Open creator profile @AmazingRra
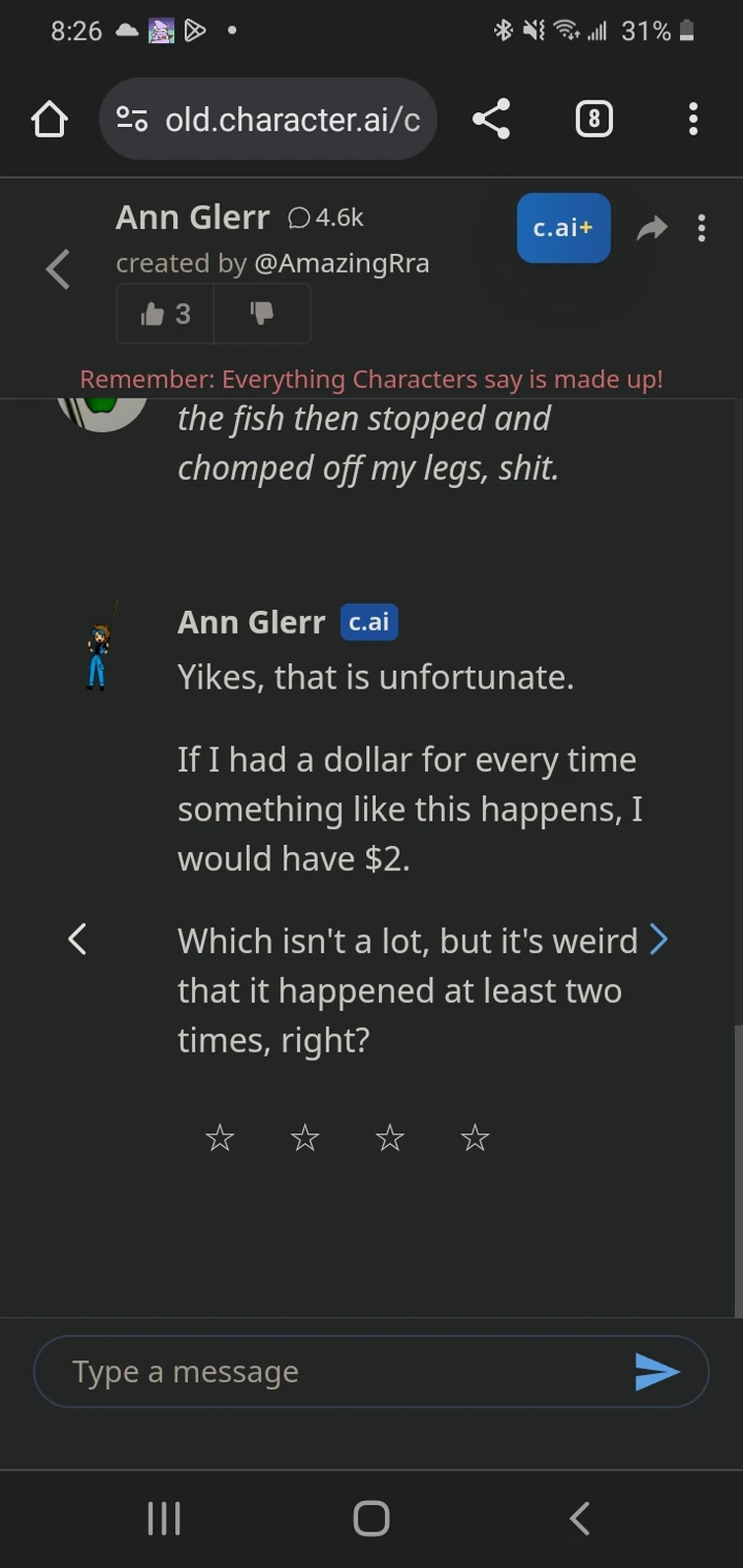This screenshot has width=743, height=1568. [341, 264]
